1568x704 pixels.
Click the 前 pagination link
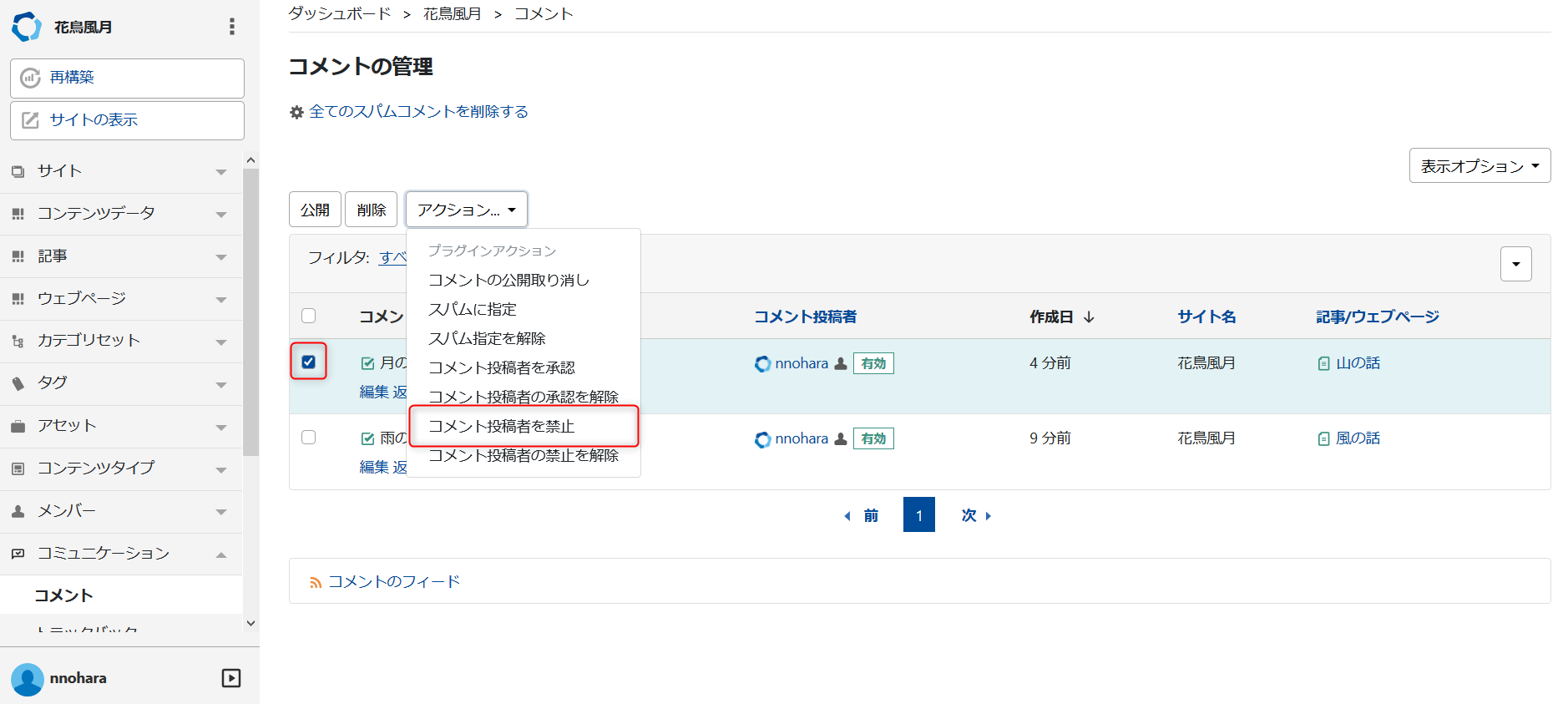pyautogui.click(x=861, y=515)
